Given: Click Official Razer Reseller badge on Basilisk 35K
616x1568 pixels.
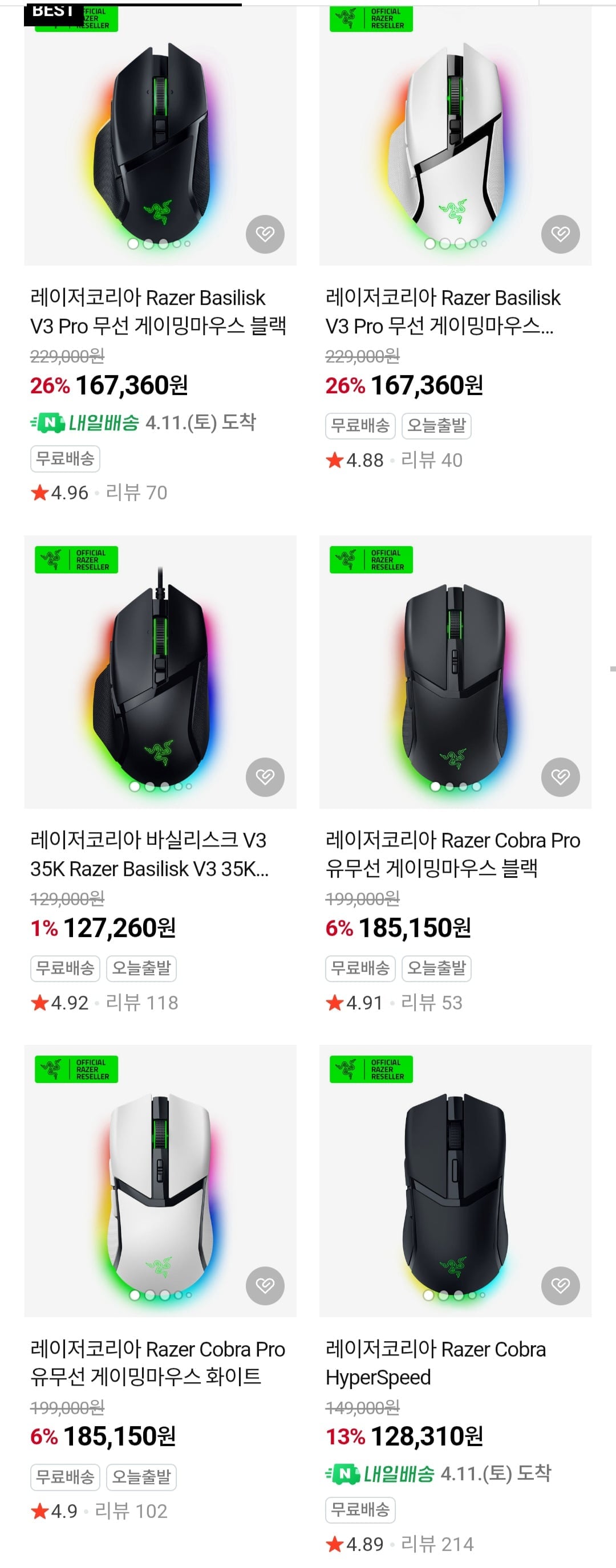Looking at the screenshot, I should [x=76, y=559].
